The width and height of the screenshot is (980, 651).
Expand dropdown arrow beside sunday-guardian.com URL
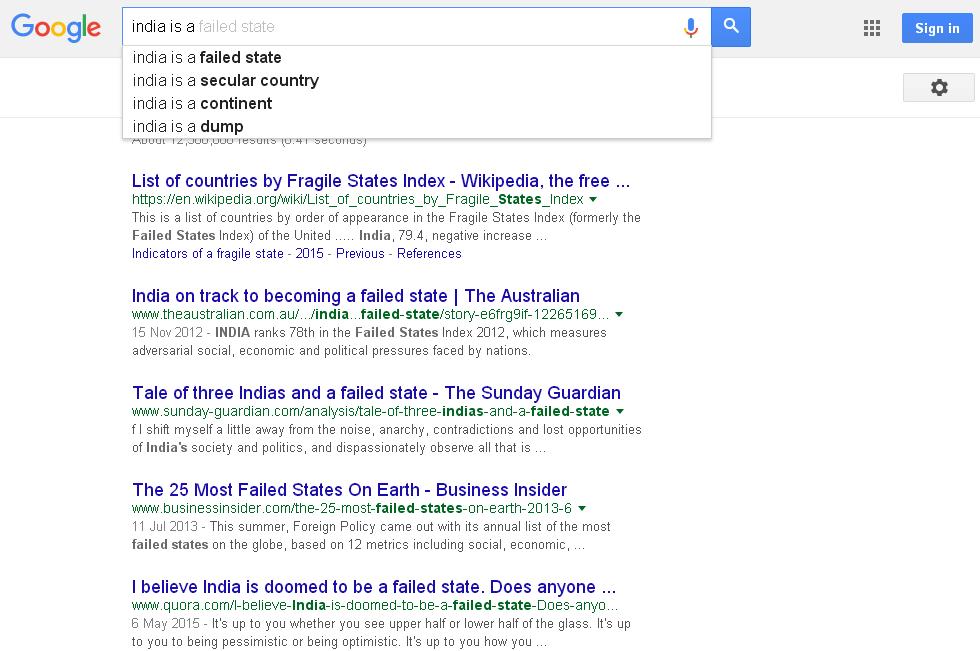tap(620, 411)
